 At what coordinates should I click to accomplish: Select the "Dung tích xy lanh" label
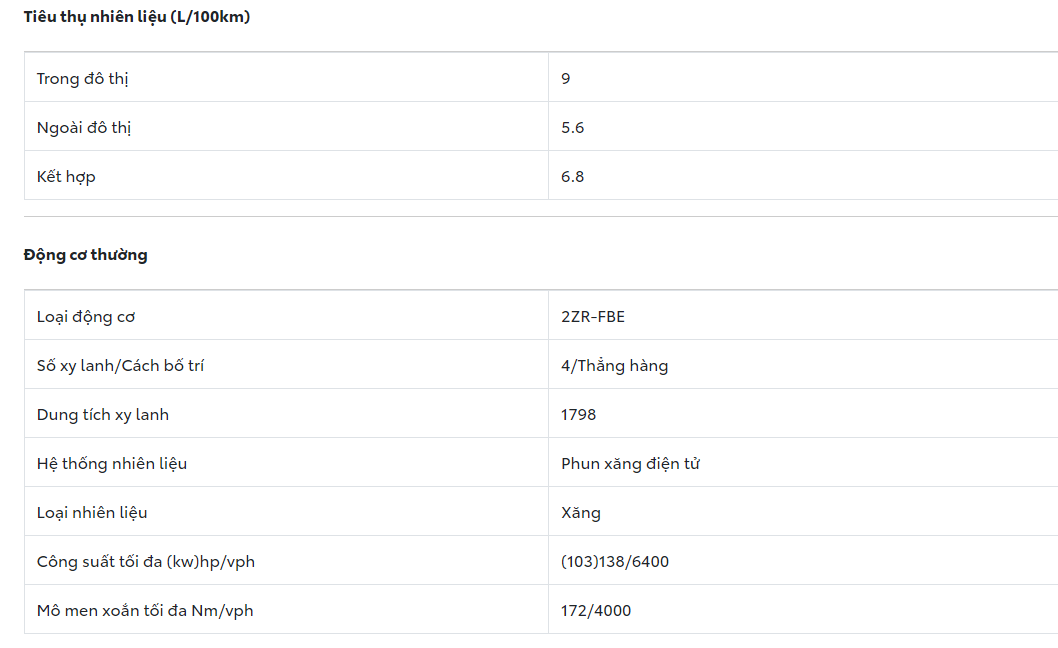click(103, 415)
